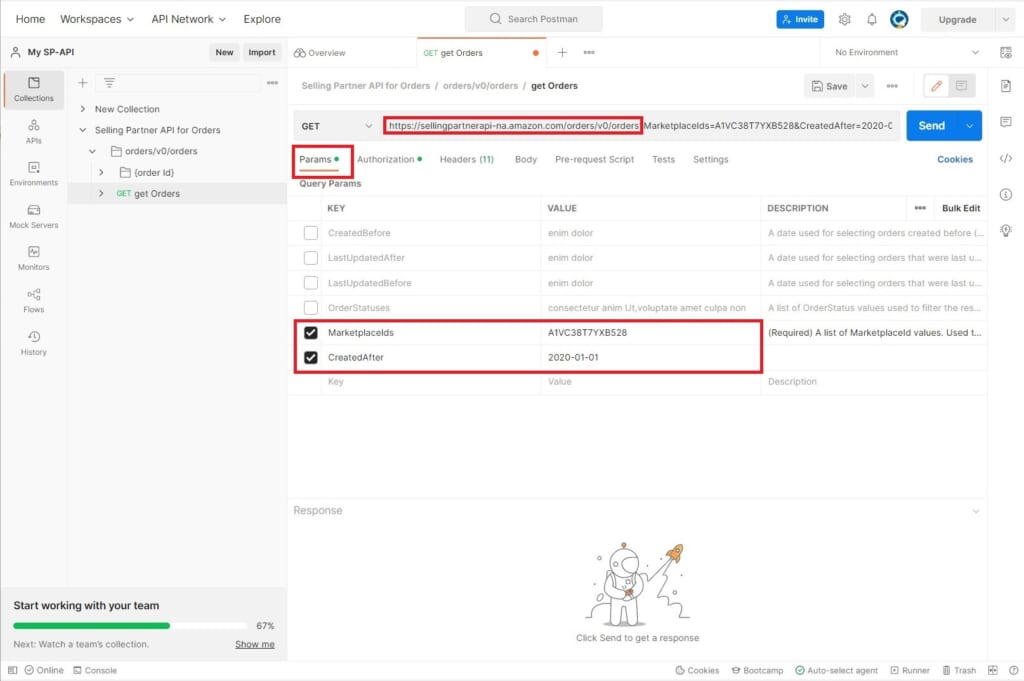Click the MarketplaceIds value A1VC38T7YXB528
The height and width of the screenshot is (681, 1024).
[587, 332]
